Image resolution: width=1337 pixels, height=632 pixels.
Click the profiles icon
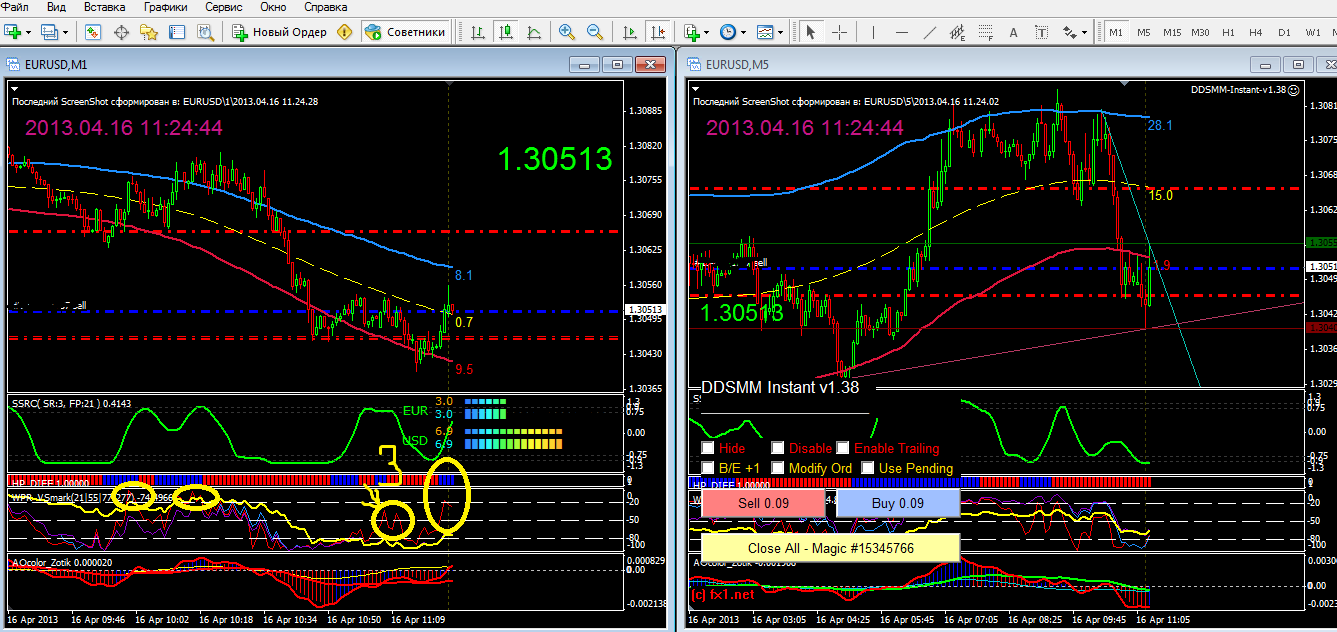coord(51,32)
